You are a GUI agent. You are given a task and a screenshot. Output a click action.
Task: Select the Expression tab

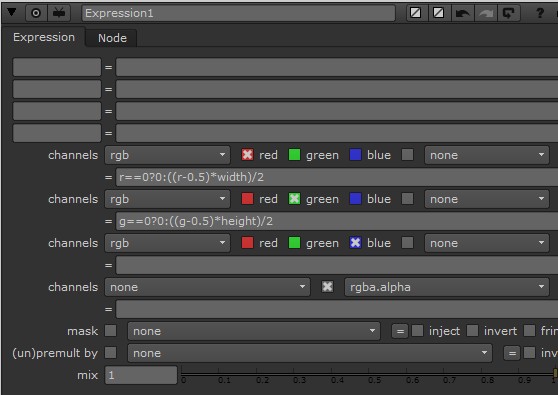44,37
